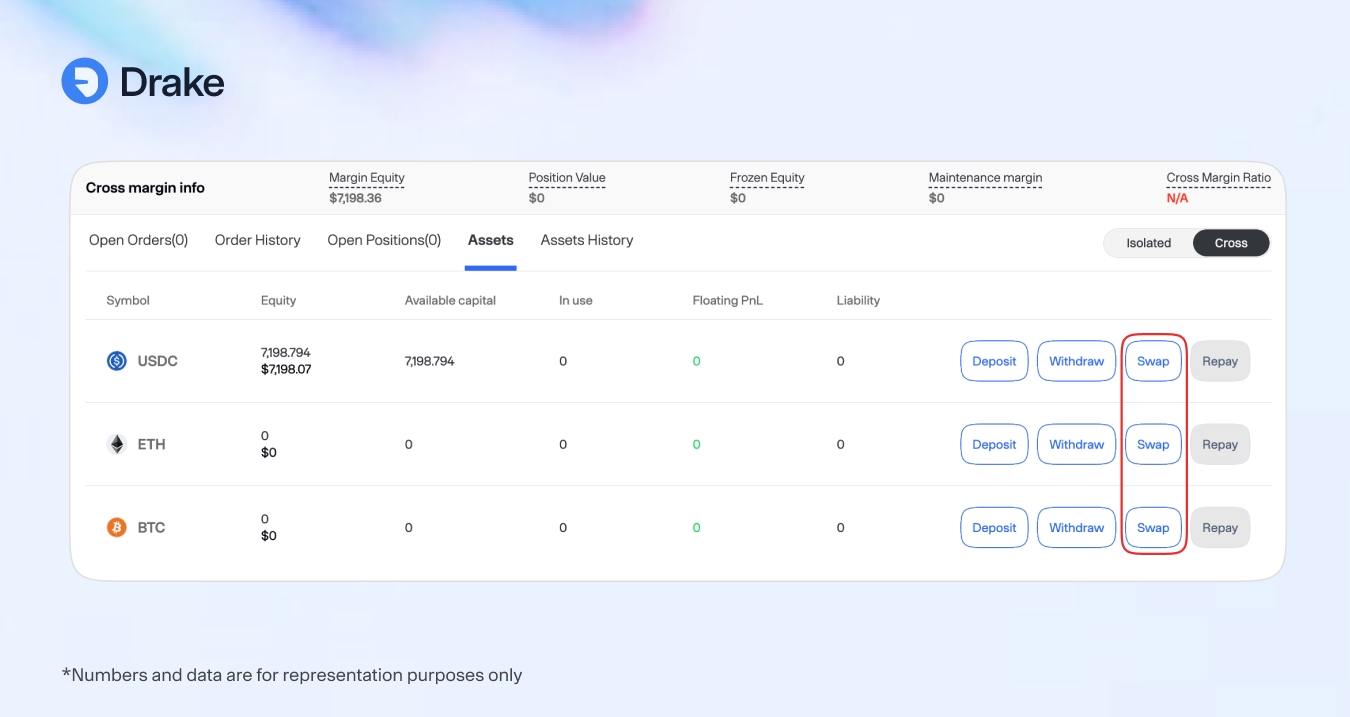Switch margin mode to Isolated
Image resolution: width=1350 pixels, height=717 pixels.
click(x=1148, y=243)
